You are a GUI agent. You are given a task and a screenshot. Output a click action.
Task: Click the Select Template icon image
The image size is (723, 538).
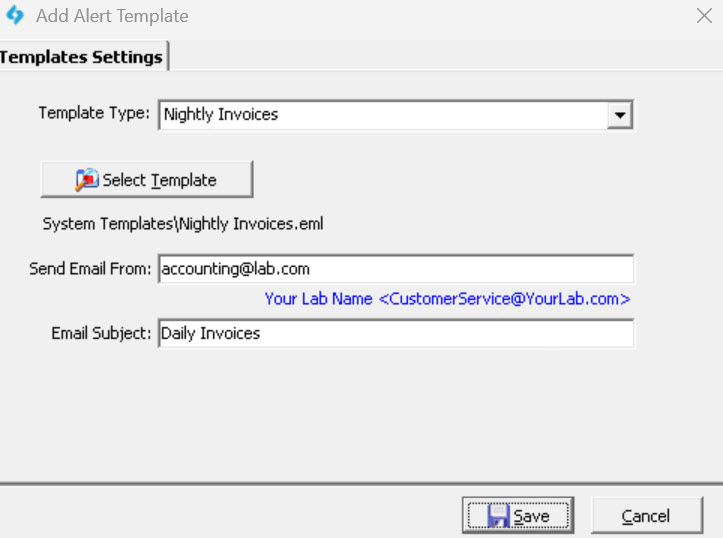(87, 180)
